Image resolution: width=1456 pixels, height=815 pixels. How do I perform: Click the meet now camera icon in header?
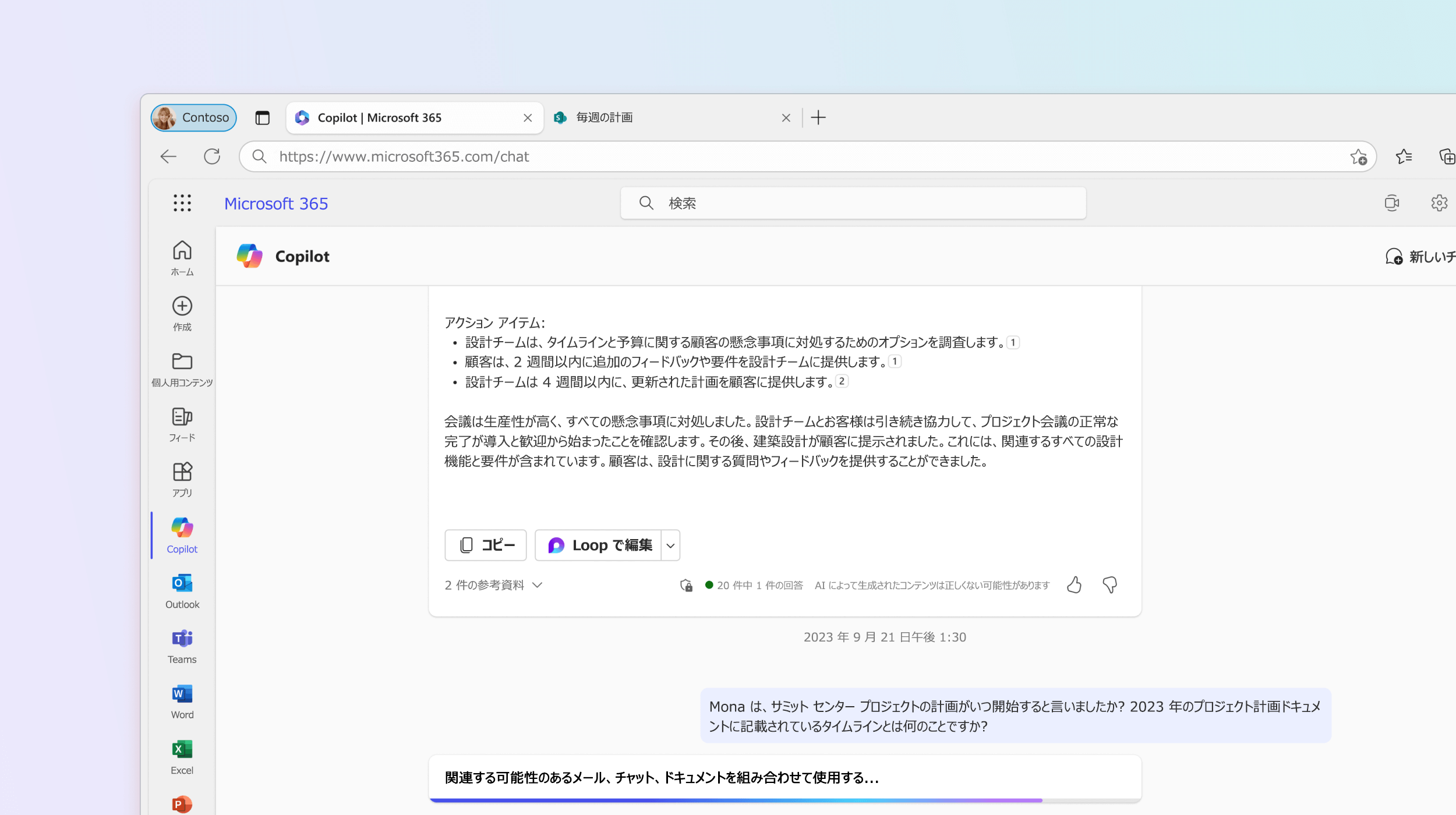click(1392, 203)
